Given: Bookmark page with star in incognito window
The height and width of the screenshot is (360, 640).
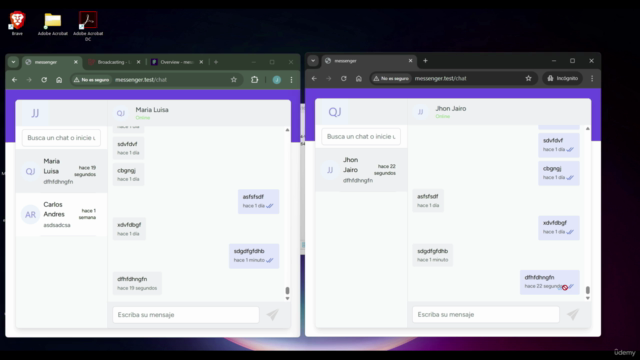Looking at the screenshot, I should [x=529, y=78].
